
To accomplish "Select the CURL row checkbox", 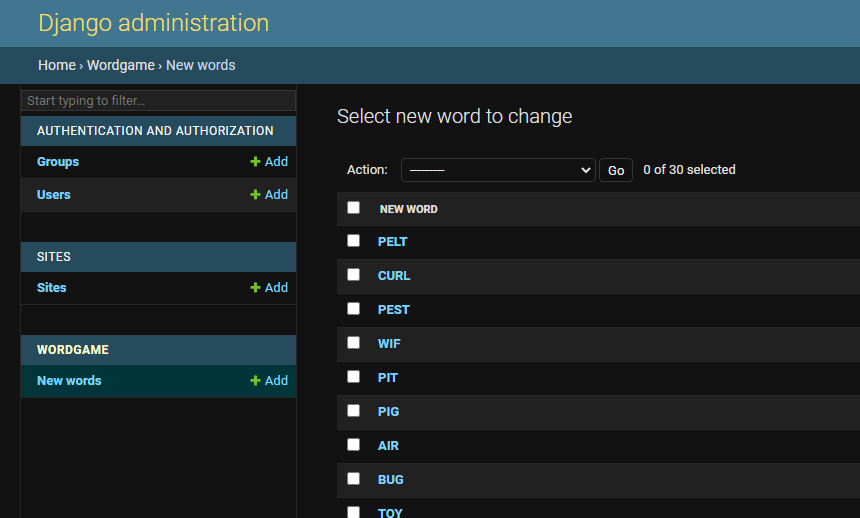I will pos(353,275).
